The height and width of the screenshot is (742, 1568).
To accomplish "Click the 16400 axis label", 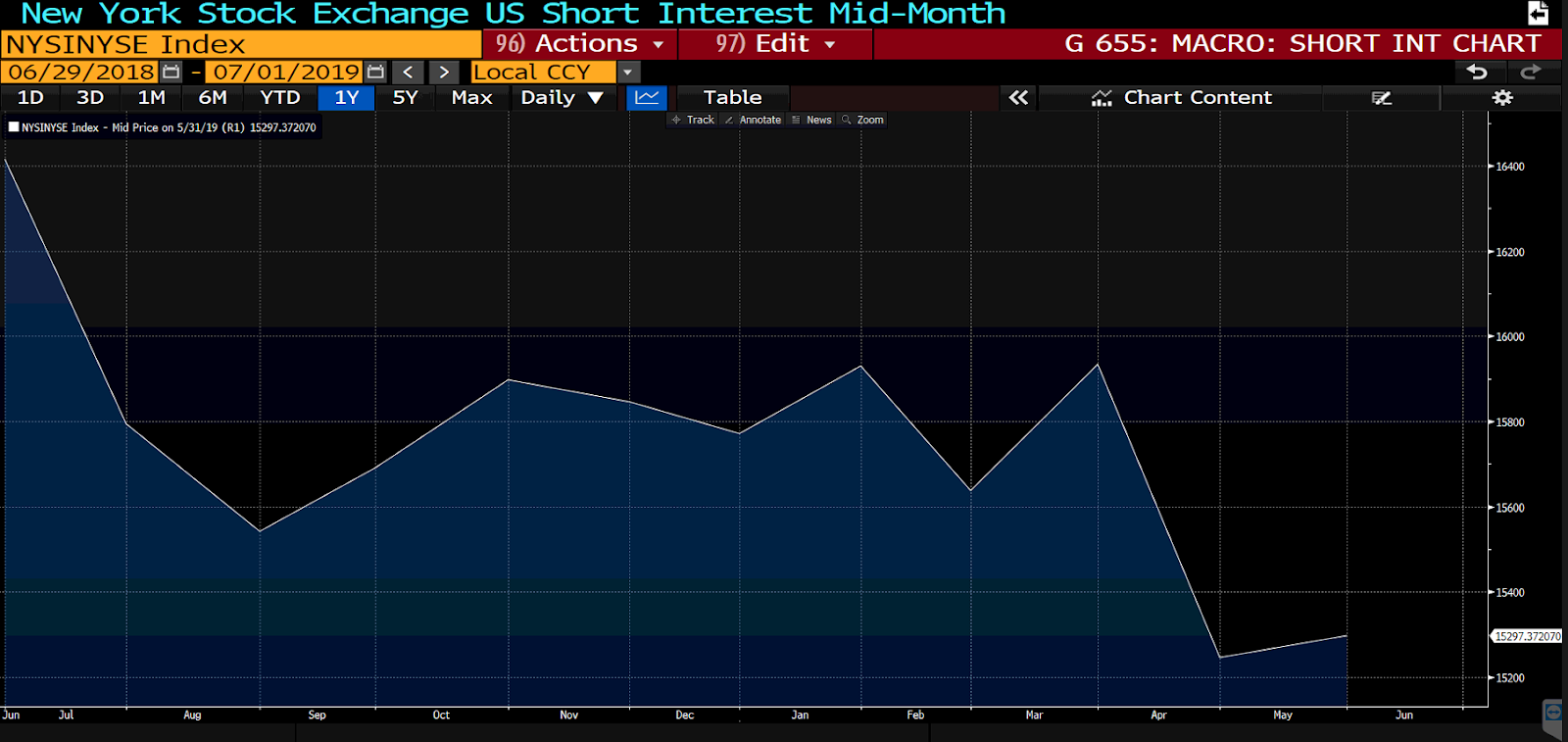I will 1510,167.
